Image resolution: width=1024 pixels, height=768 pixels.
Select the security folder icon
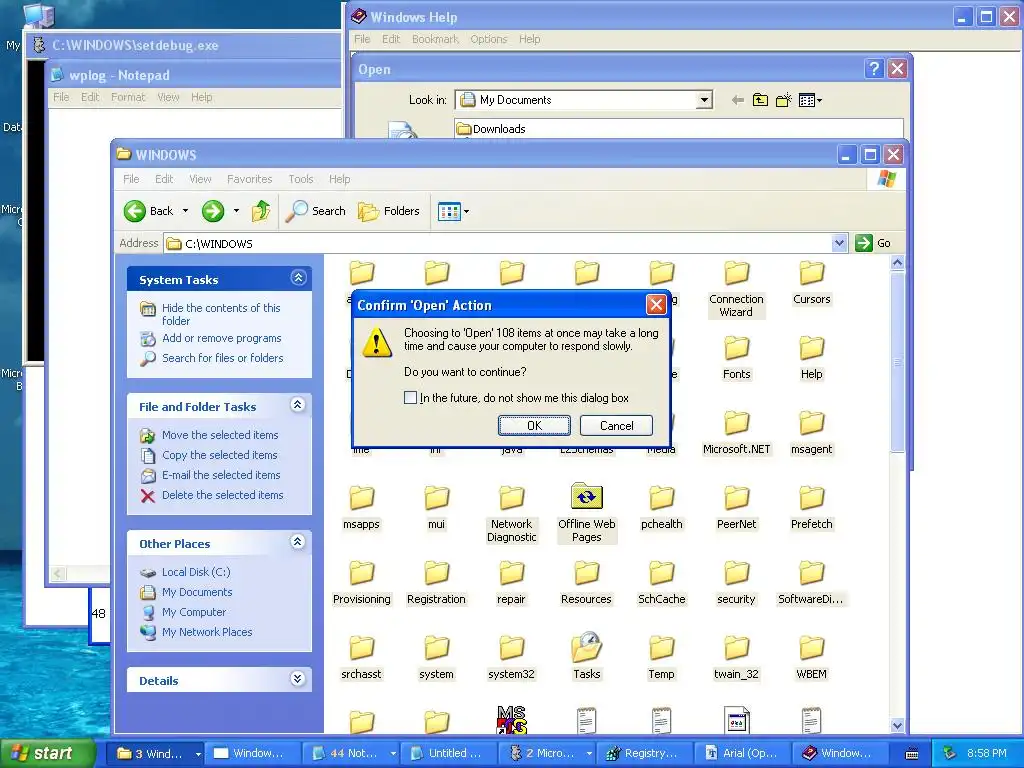coord(737,573)
